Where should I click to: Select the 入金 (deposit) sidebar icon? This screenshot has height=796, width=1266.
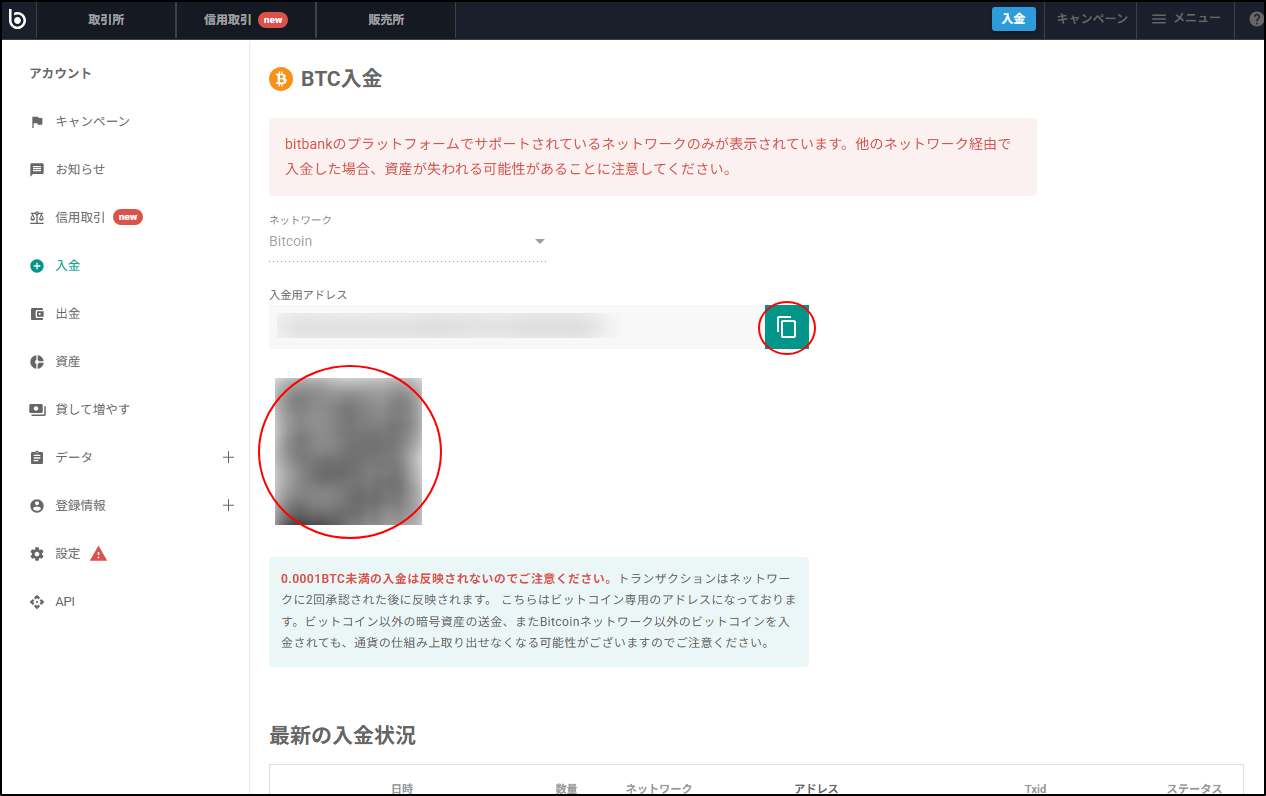[36, 265]
